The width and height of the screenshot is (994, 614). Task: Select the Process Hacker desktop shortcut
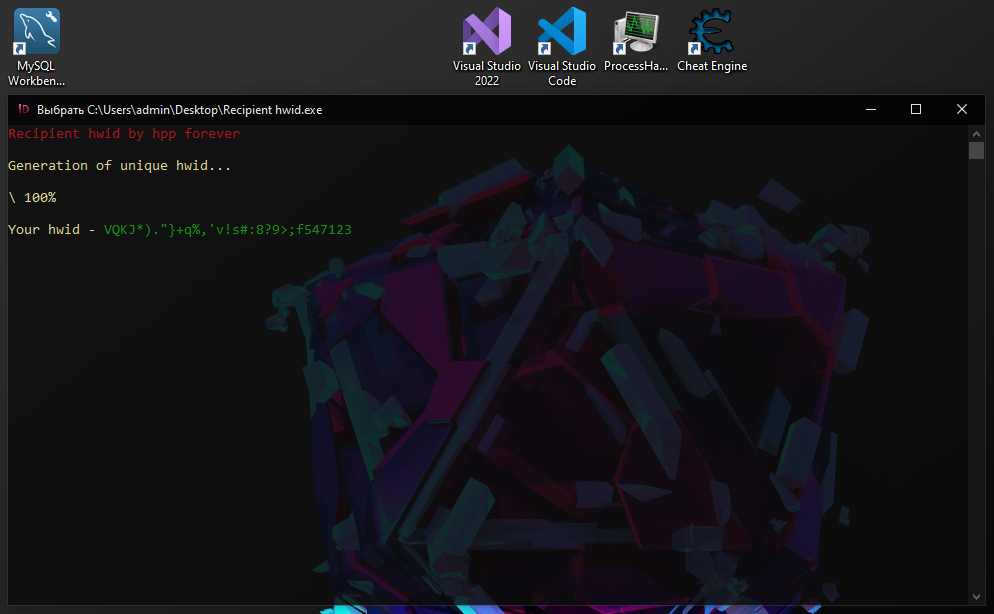click(x=636, y=32)
